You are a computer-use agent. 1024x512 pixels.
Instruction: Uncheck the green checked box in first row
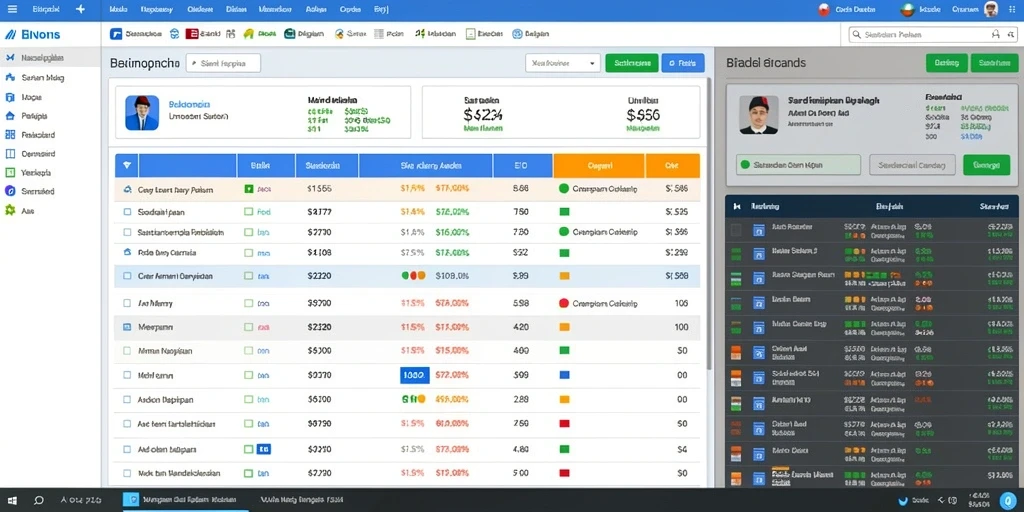click(248, 189)
